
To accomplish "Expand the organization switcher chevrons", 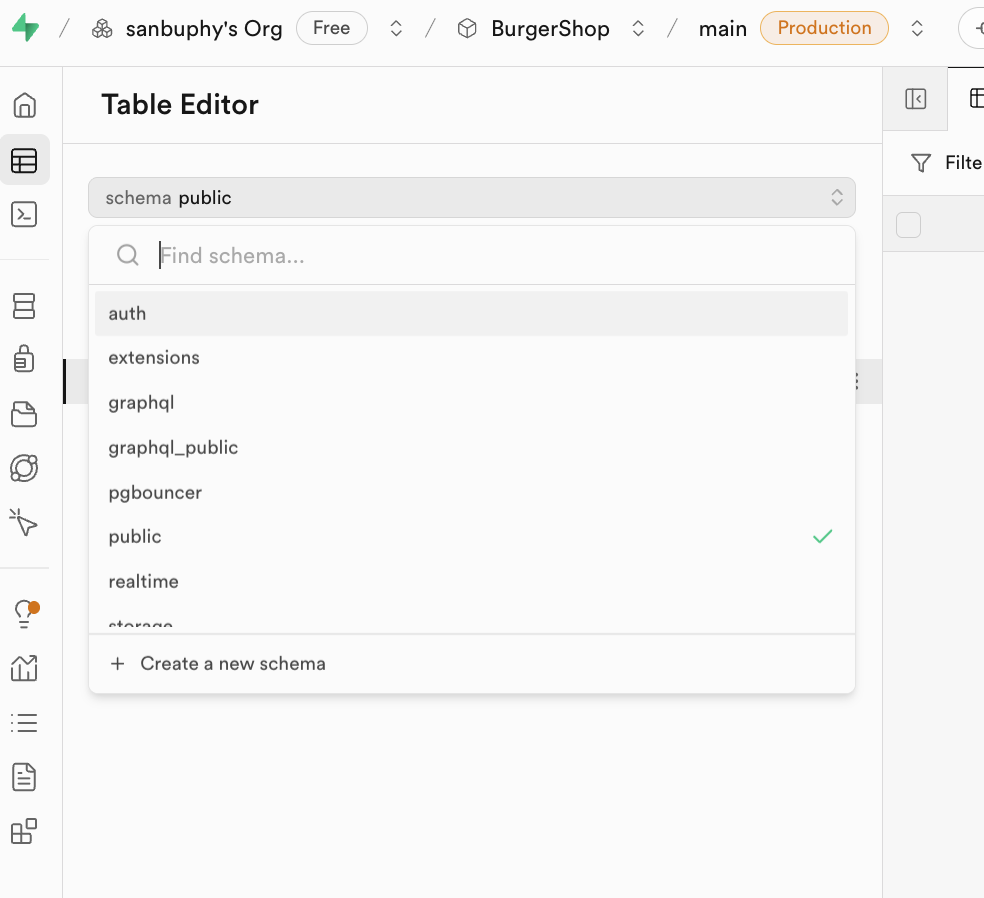I will tap(396, 29).
